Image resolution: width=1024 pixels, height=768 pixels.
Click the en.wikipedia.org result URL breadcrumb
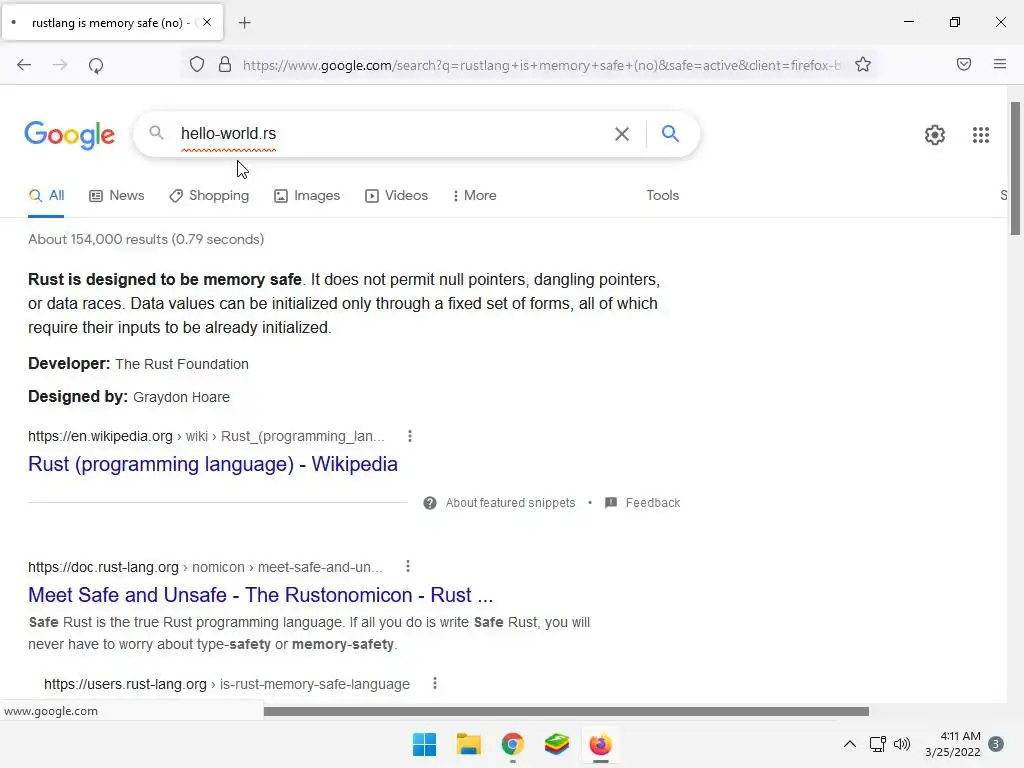point(206,436)
